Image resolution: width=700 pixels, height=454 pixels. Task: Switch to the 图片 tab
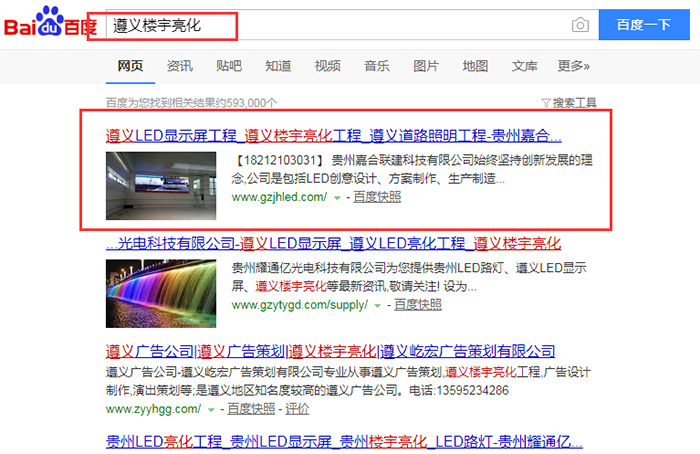426,66
